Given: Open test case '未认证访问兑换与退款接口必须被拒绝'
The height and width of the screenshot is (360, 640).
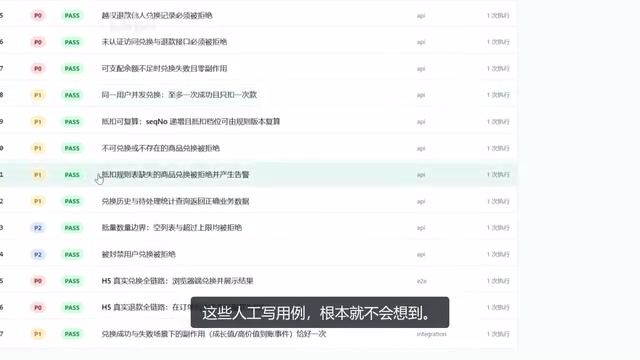Looking at the screenshot, I should 164,42.
